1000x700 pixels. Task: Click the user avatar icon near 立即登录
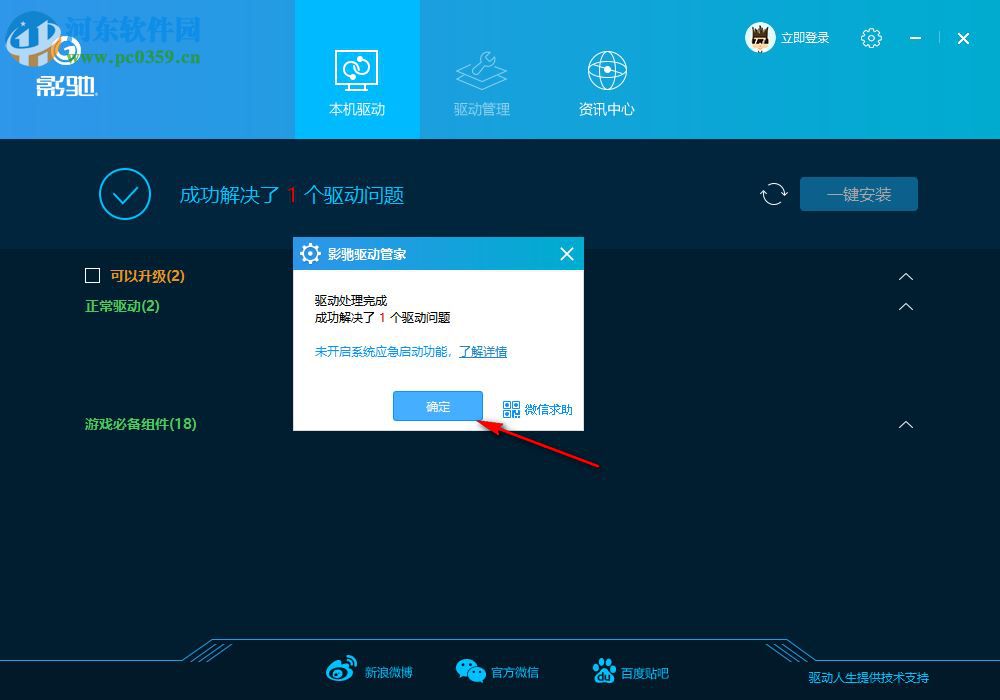coord(761,37)
